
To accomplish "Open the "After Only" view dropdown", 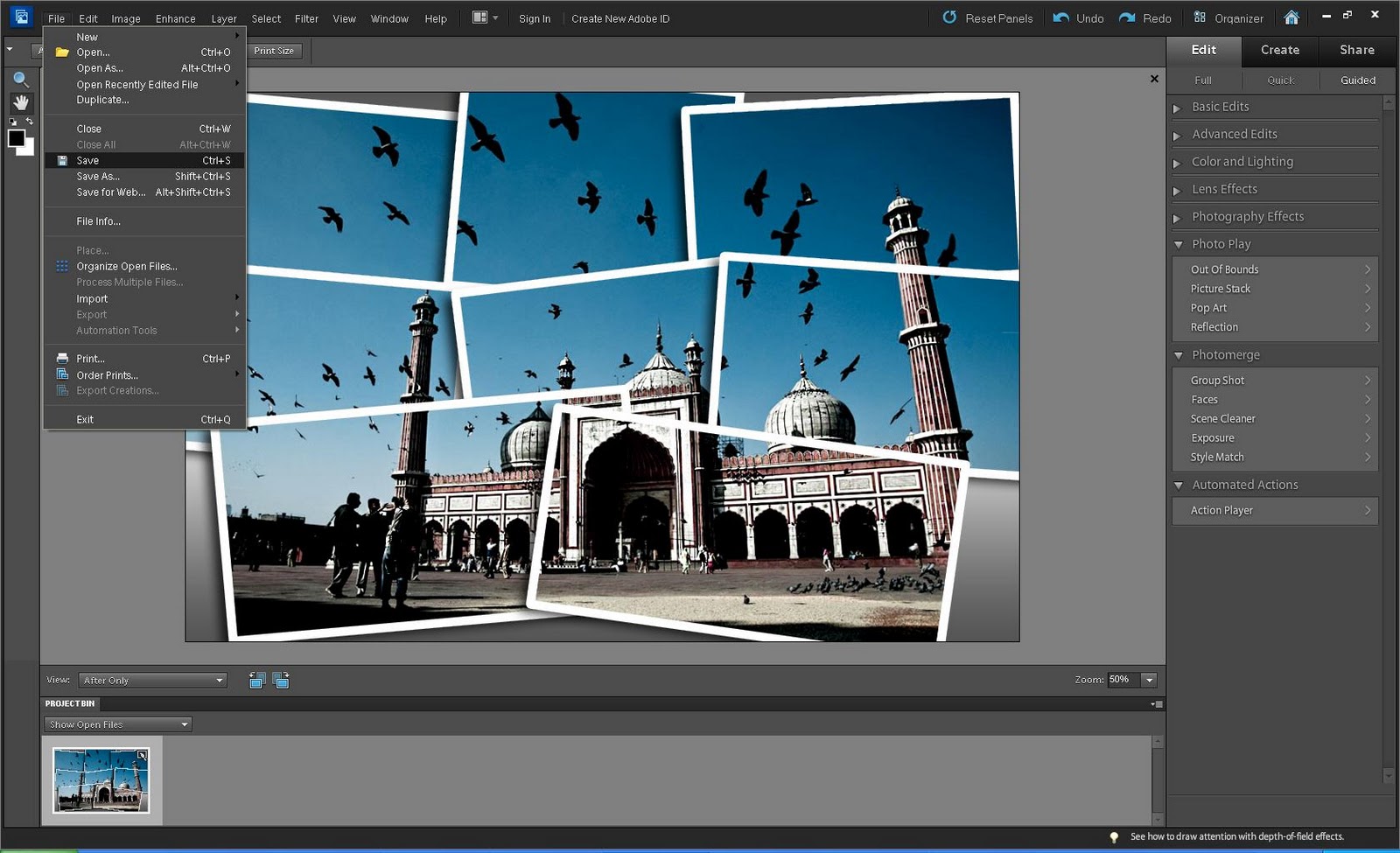I will coord(151,680).
